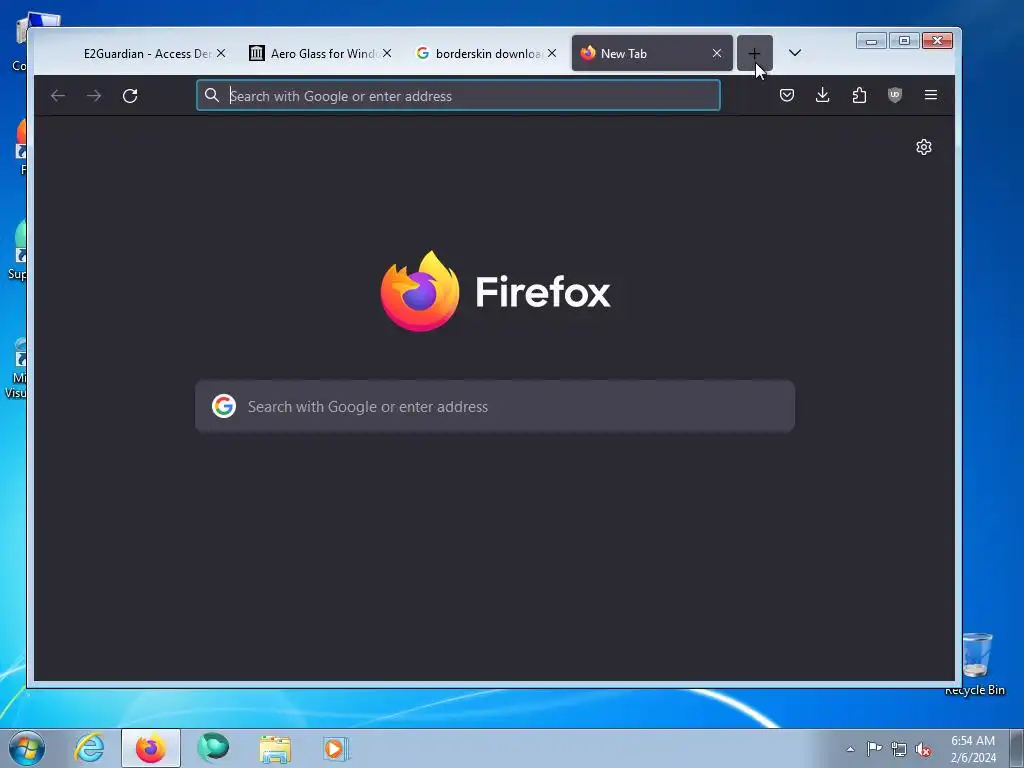This screenshot has width=1024, height=768.
Task: Open the Action Center flag icon
Action: [x=874, y=749]
